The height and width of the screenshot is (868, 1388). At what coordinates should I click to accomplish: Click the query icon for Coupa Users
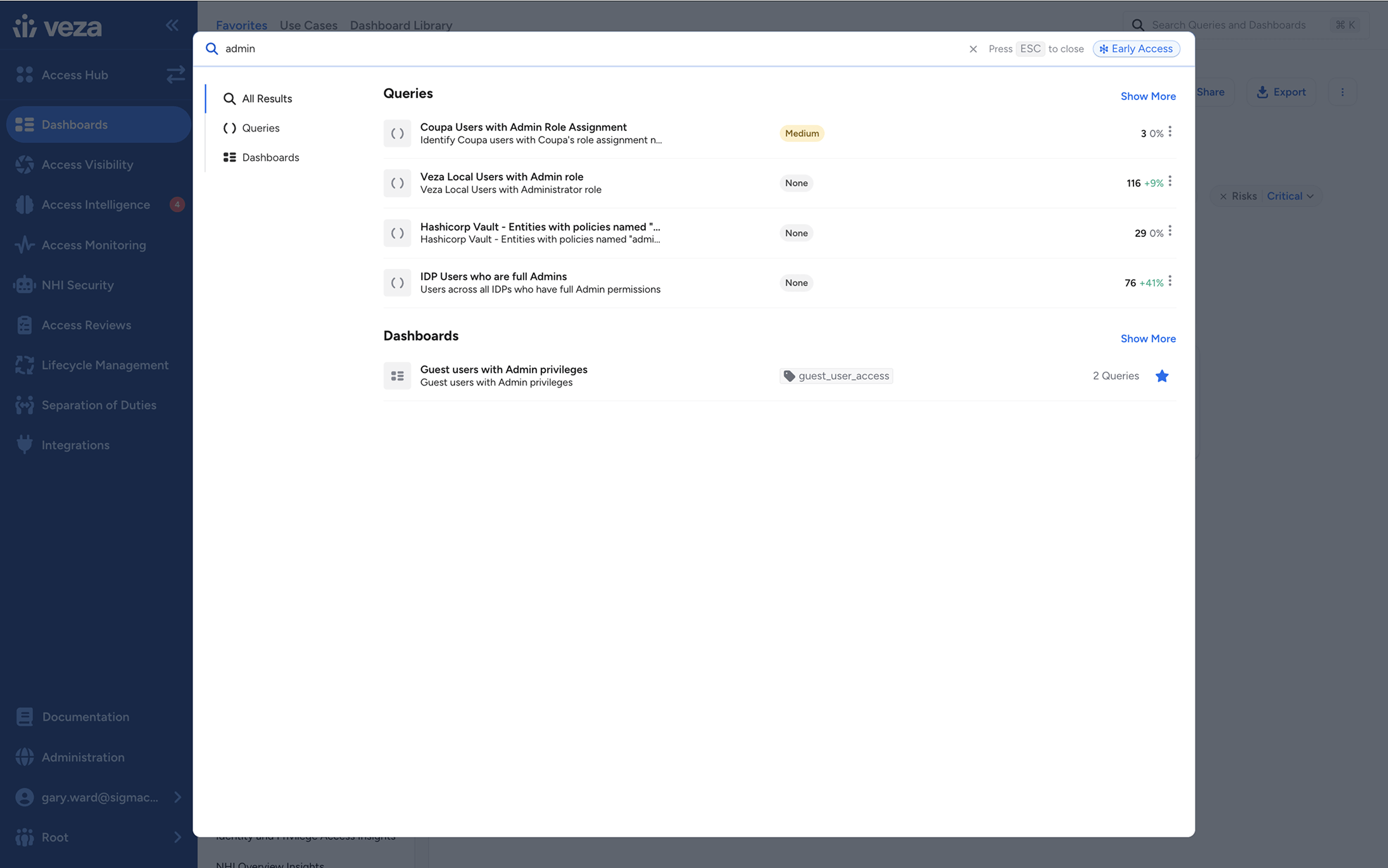397,134
